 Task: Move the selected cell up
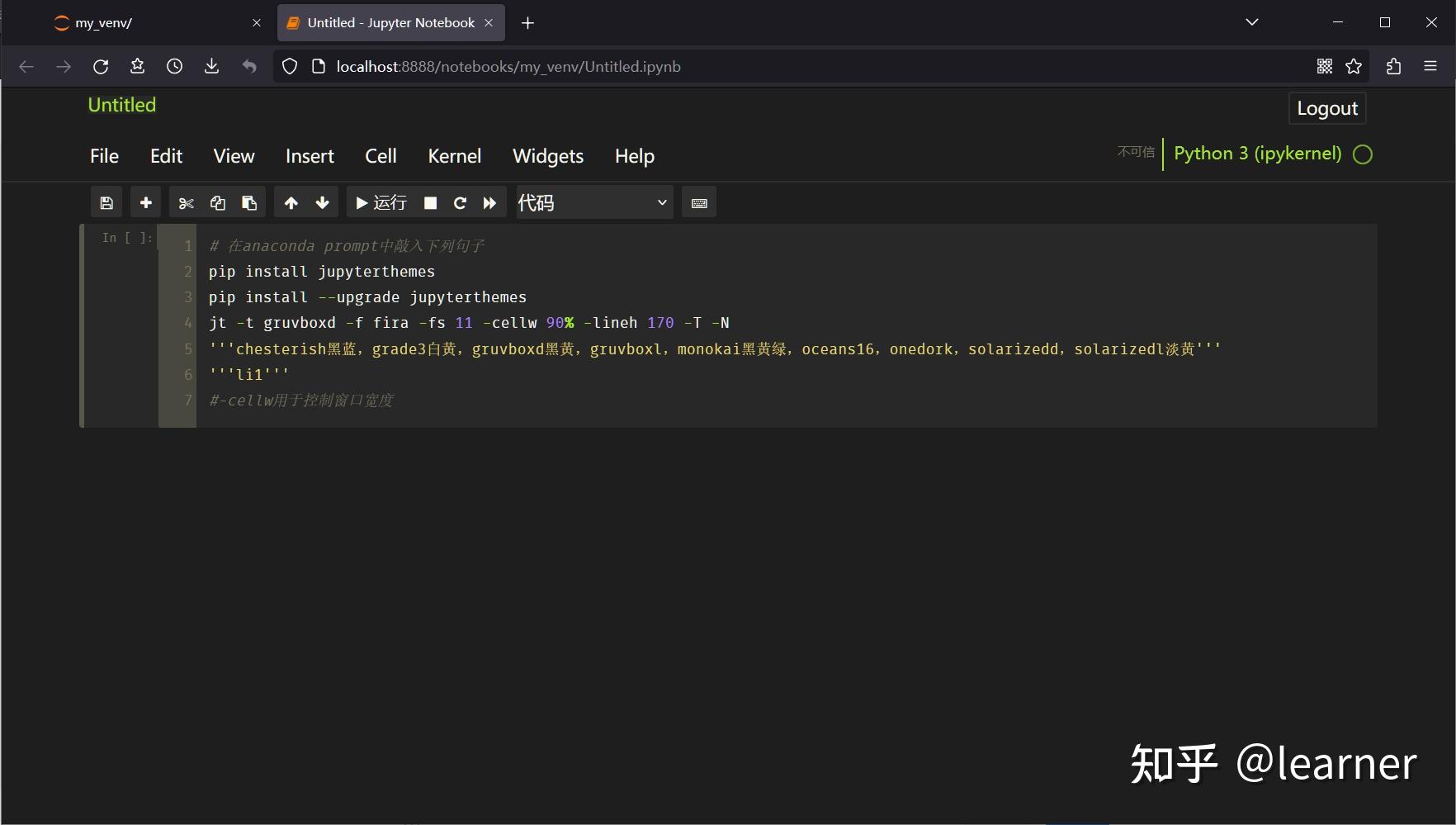[x=291, y=202]
